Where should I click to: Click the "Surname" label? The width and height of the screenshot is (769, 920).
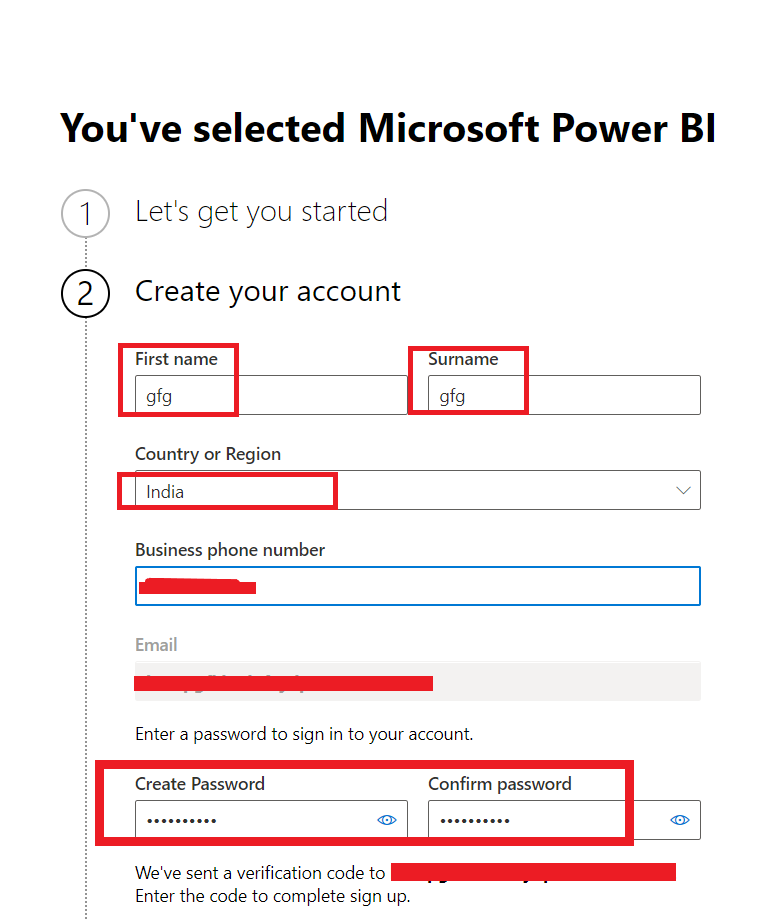point(463,359)
